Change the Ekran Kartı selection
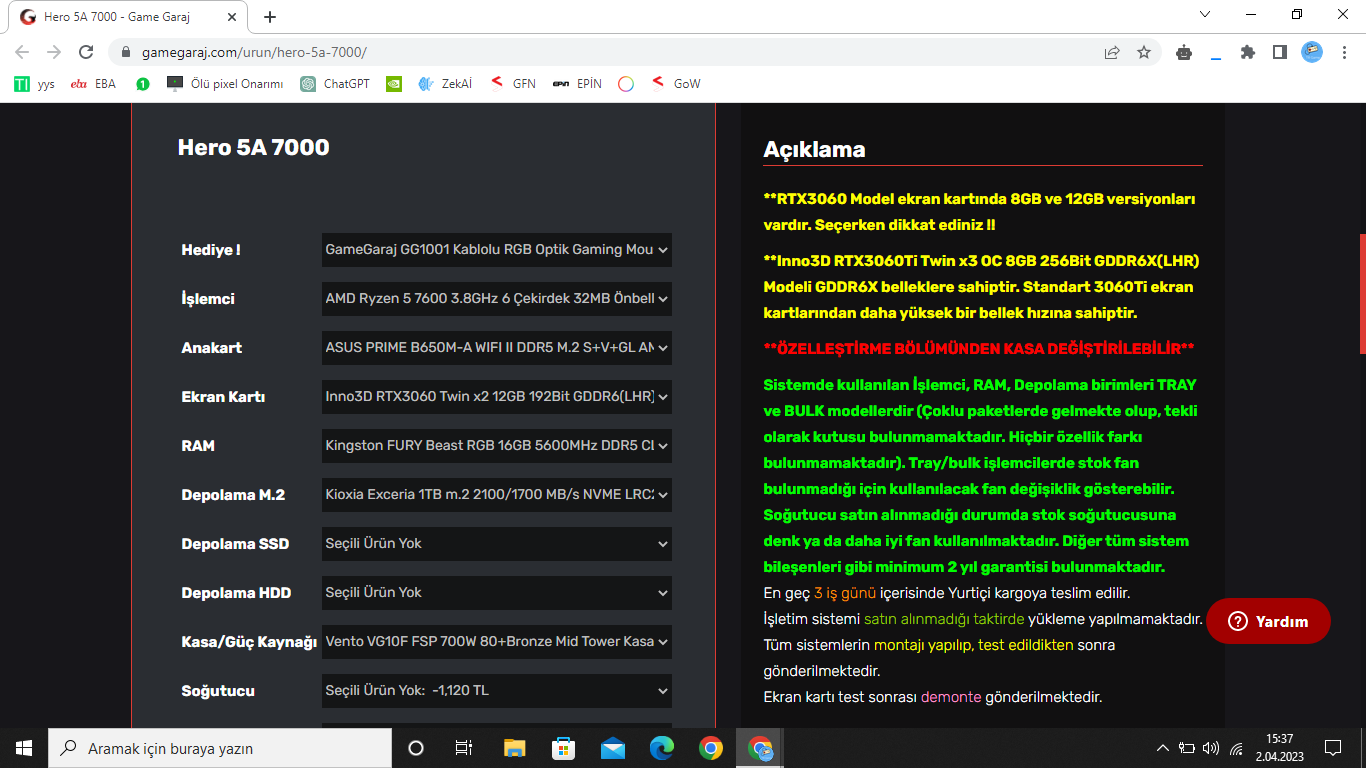Image resolution: width=1366 pixels, height=768 pixels. (x=496, y=397)
